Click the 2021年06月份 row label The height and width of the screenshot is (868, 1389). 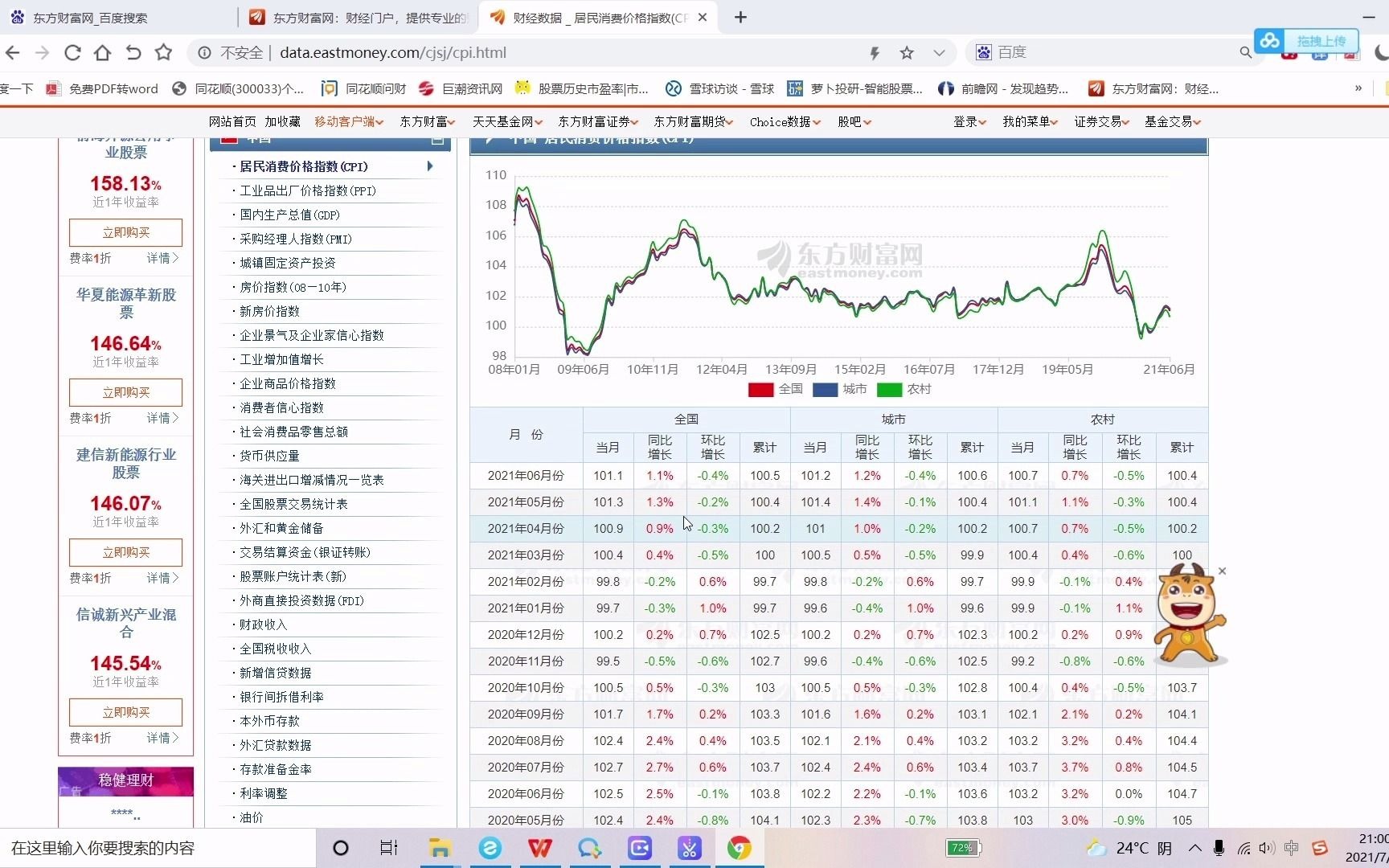click(526, 476)
